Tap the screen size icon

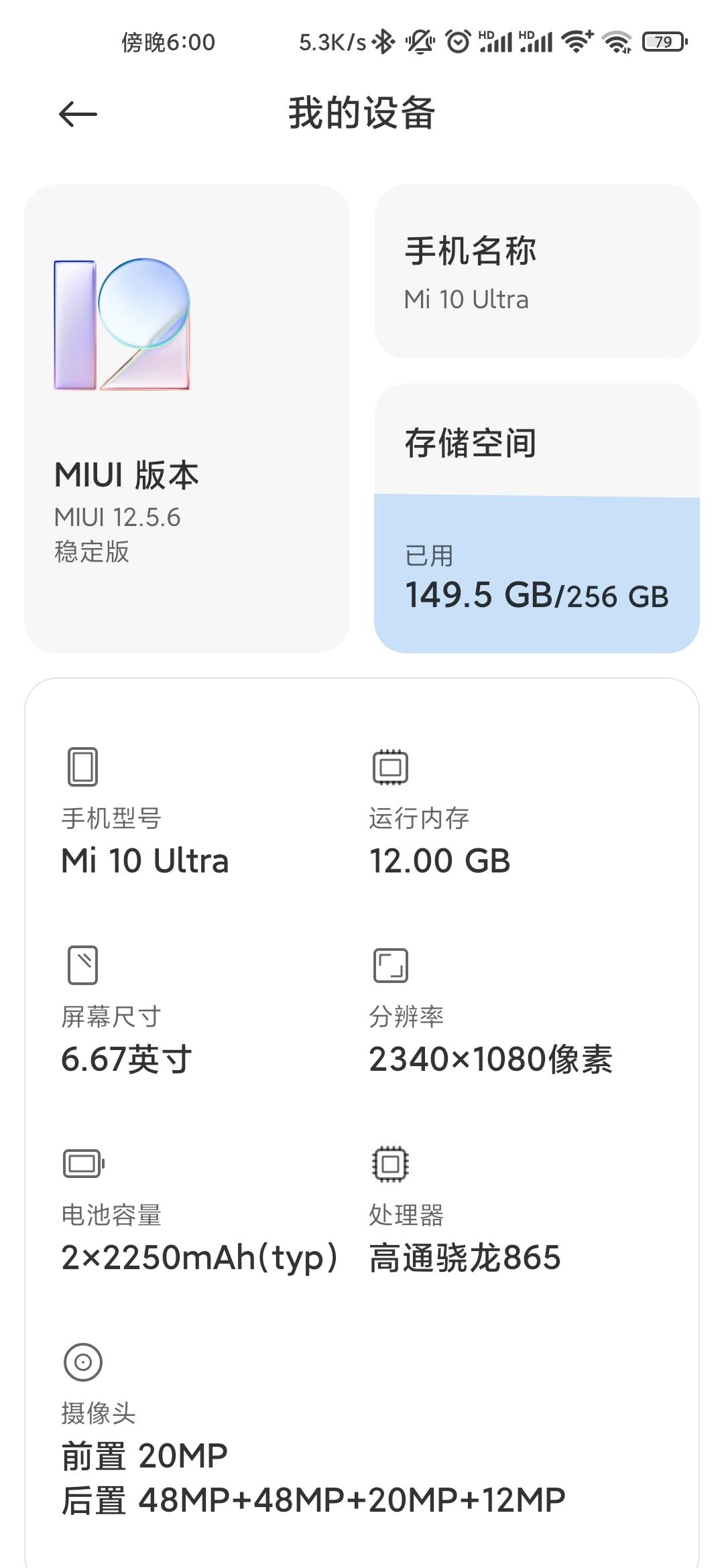coord(82,965)
